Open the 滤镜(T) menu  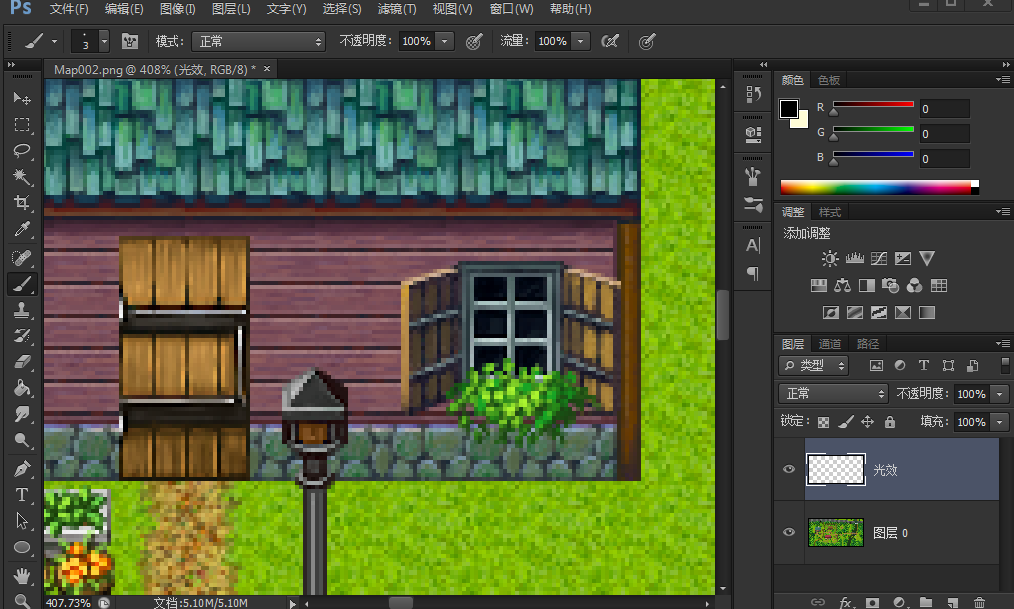(396, 9)
